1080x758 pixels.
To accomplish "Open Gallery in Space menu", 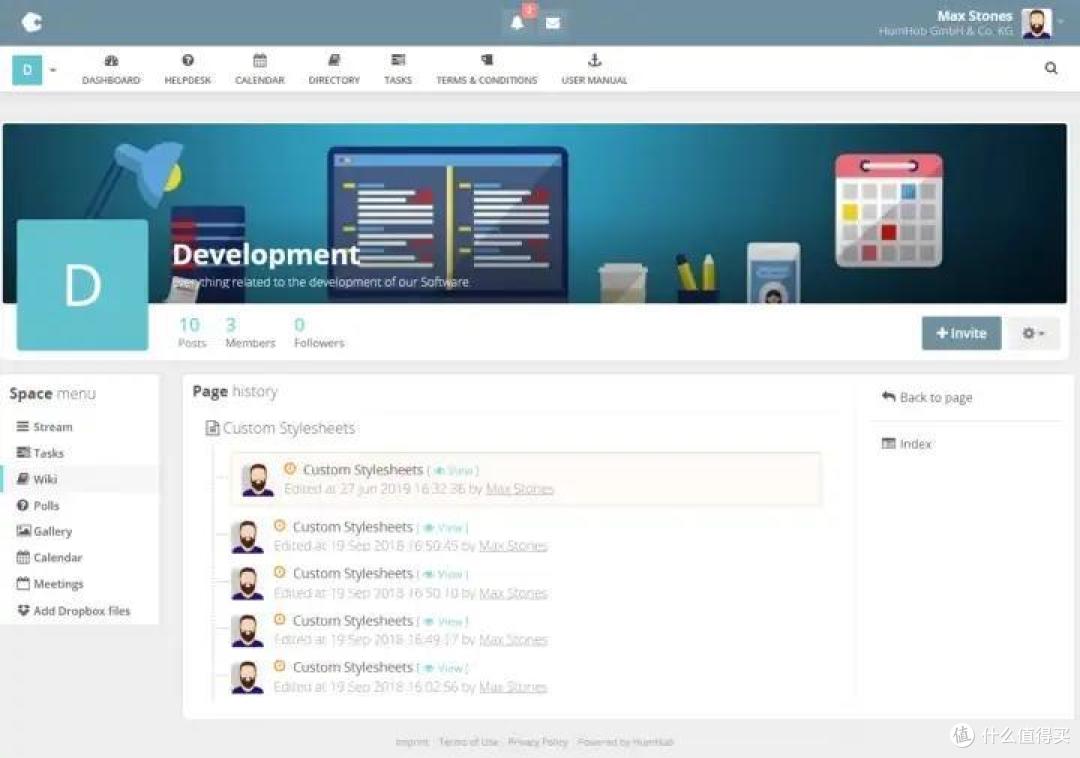I will (44, 531).
